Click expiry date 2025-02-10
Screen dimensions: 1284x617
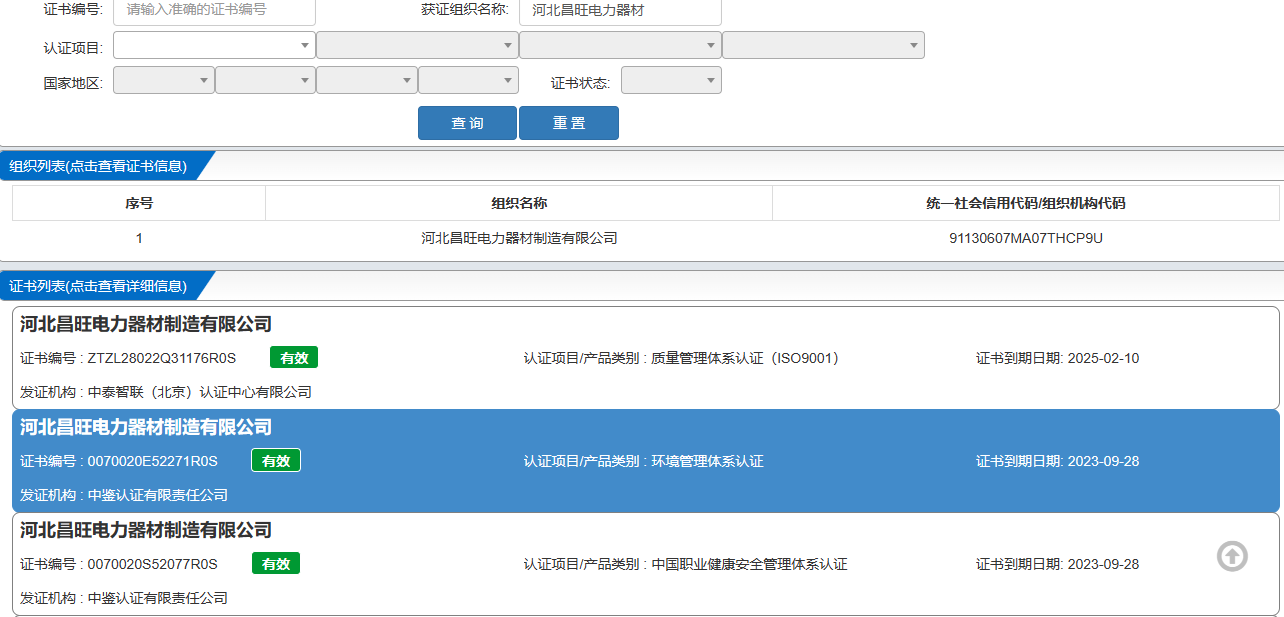(1103, 358)
